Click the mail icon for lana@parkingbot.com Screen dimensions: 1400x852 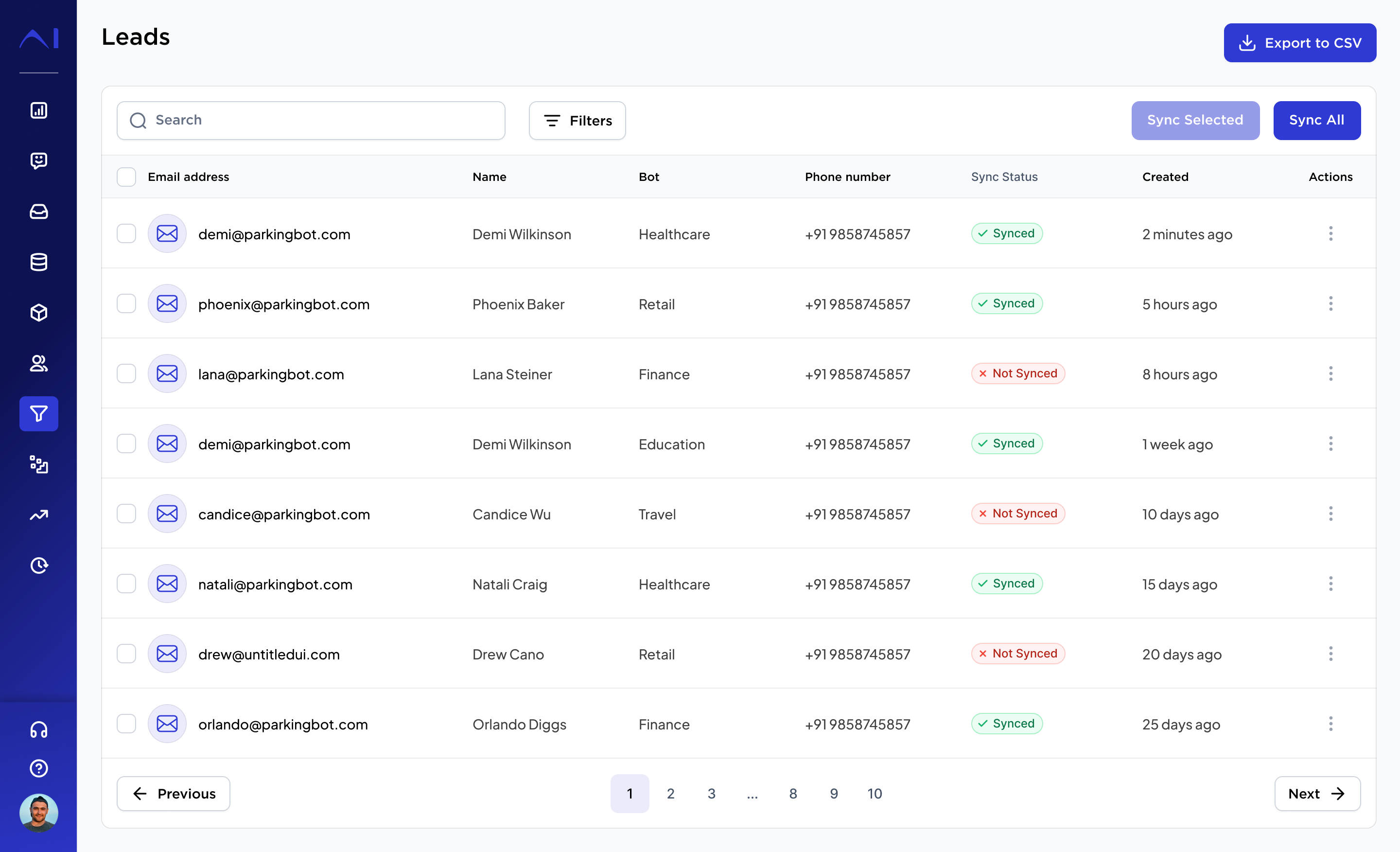coord(167,373)
